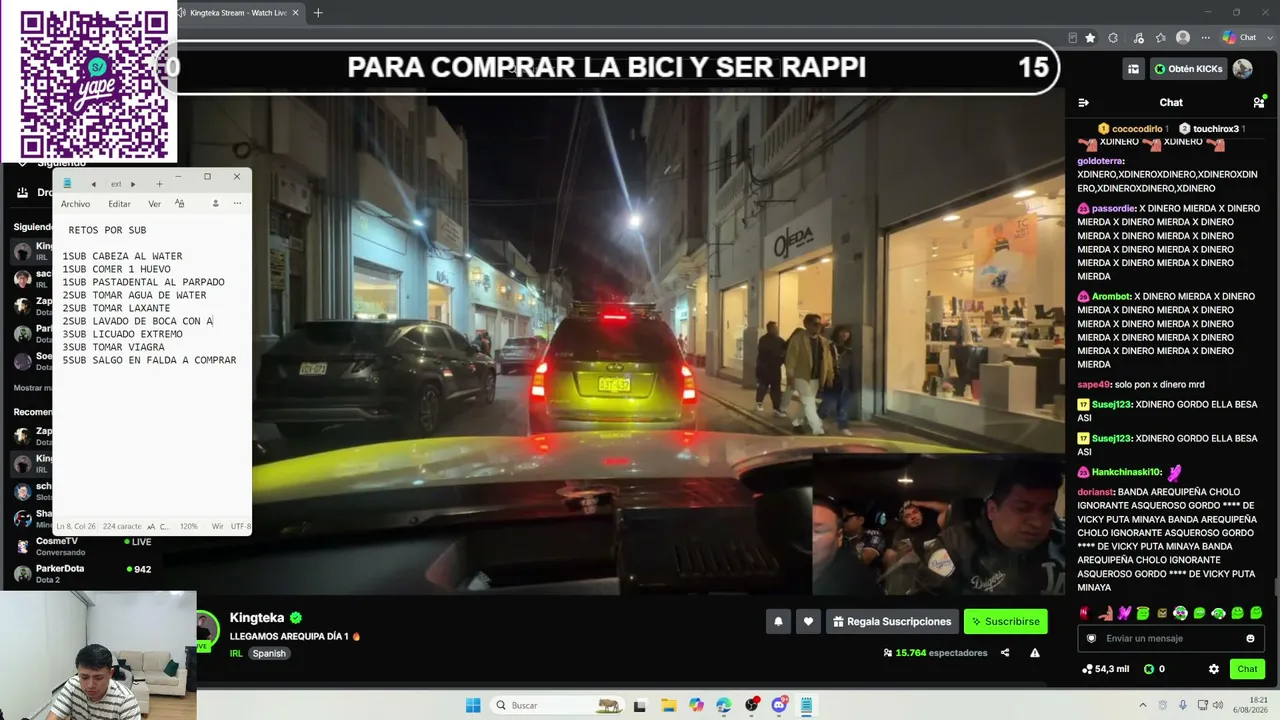Click chat username dorianst
Image resolution: width=1280 pixels, height=720 pixels.
(1096, 492)
